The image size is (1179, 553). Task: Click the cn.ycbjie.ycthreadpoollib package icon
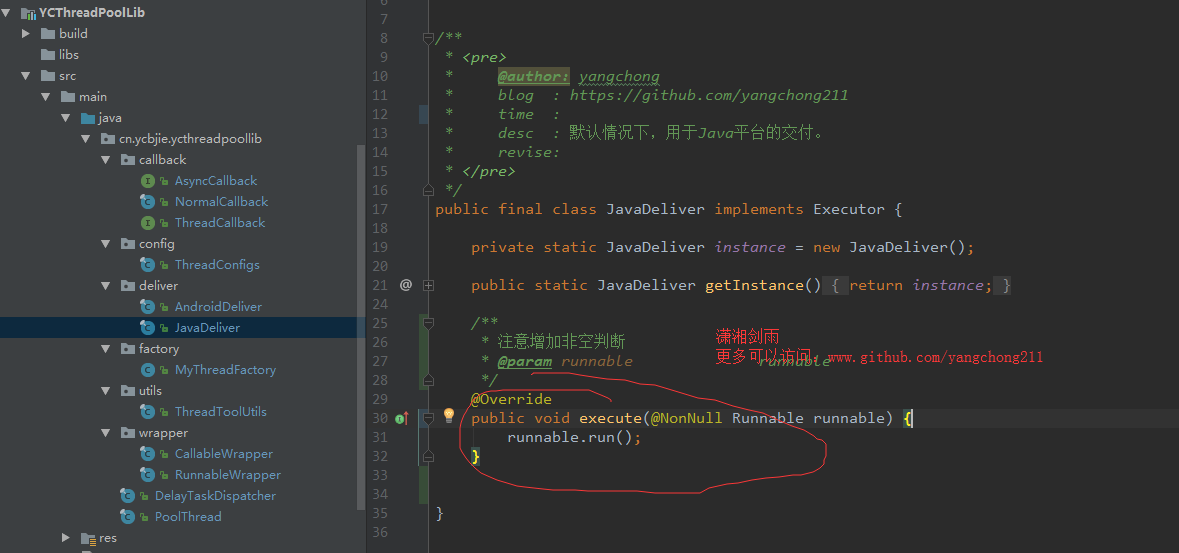[108, 139]
